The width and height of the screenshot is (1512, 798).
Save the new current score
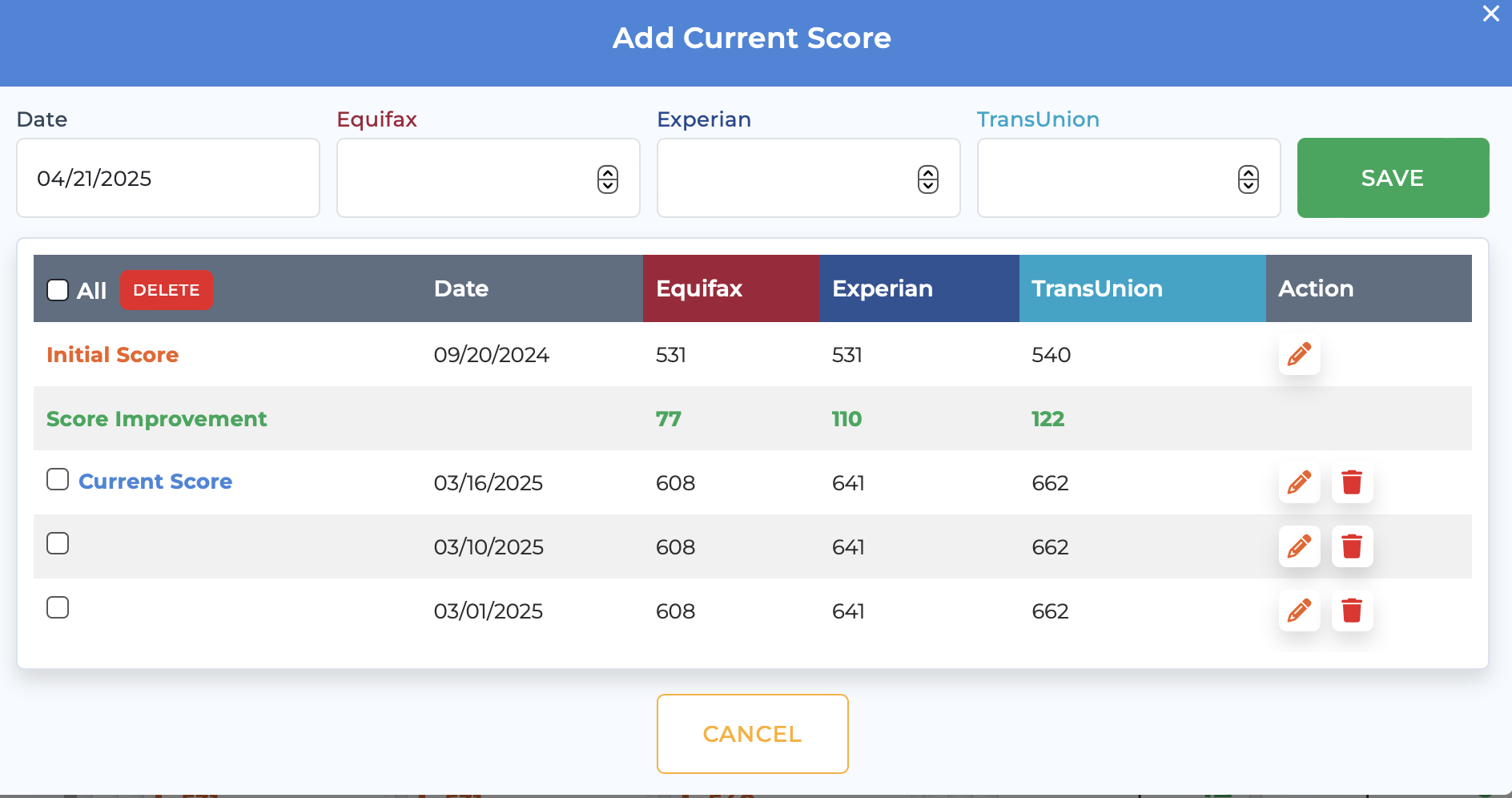[x=1393, y=178]
